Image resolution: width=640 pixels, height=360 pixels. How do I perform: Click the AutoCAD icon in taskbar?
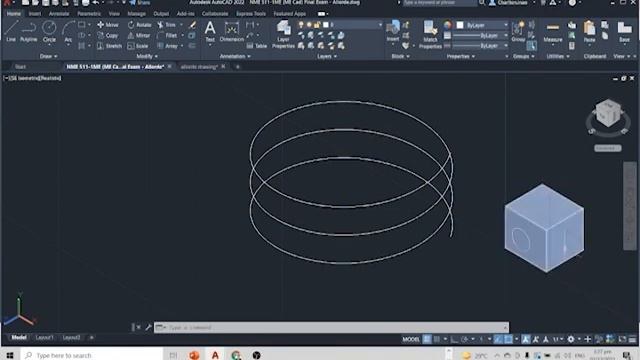(215, 355)
